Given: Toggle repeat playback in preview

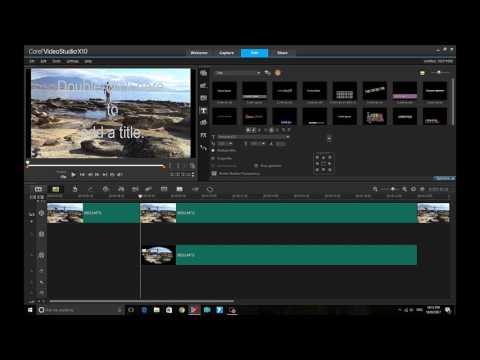Looking at the screenshot, I should click(112, 174).
